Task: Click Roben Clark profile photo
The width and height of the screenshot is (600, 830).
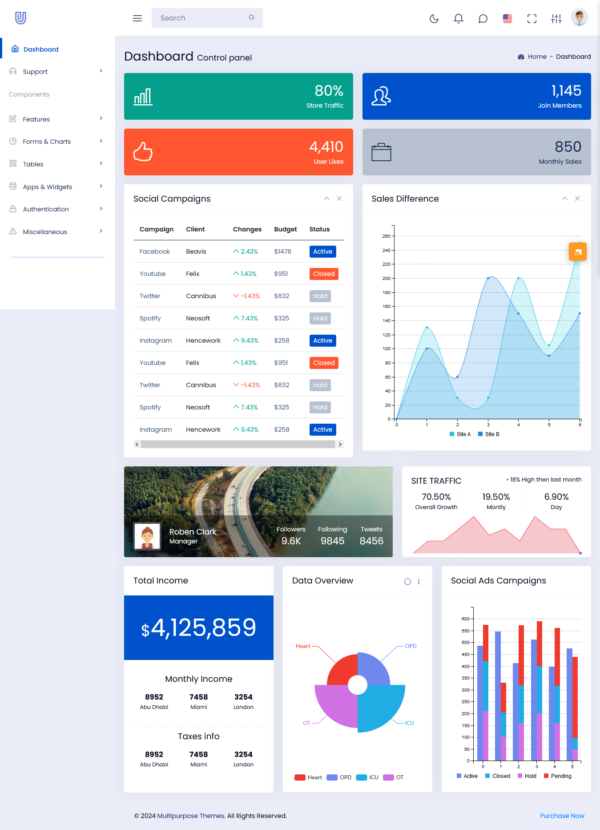Action: click(x=147, y=537)
